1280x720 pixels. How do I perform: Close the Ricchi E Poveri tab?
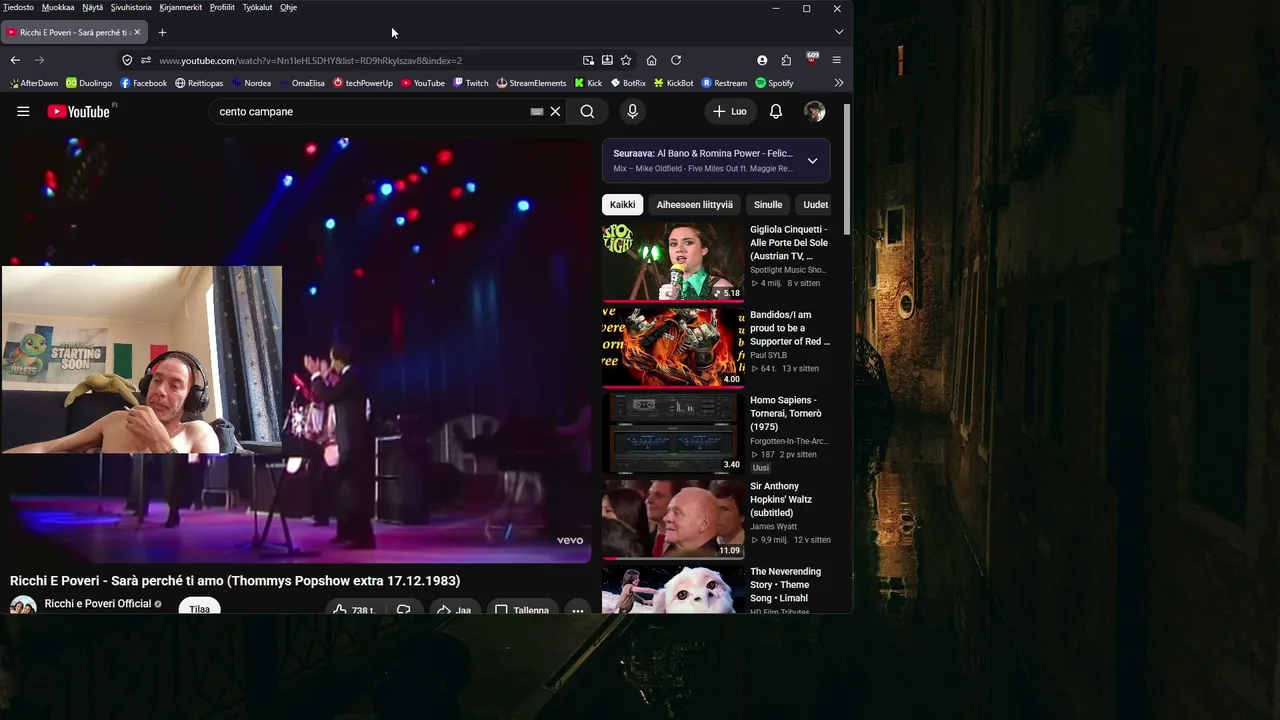(137, 32)
